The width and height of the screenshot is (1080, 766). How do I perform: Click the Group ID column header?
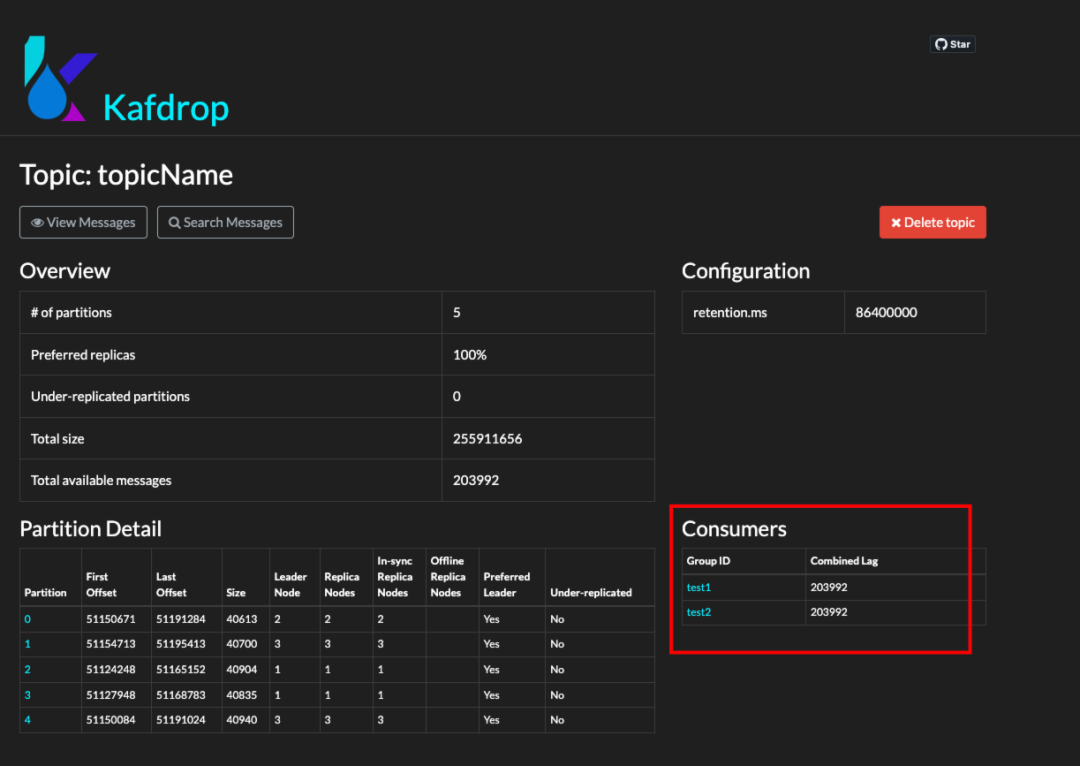point(708,561)
